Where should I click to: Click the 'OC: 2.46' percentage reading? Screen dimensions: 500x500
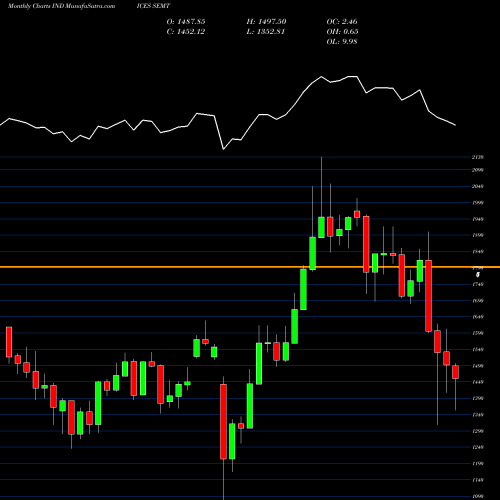point(342,22)
